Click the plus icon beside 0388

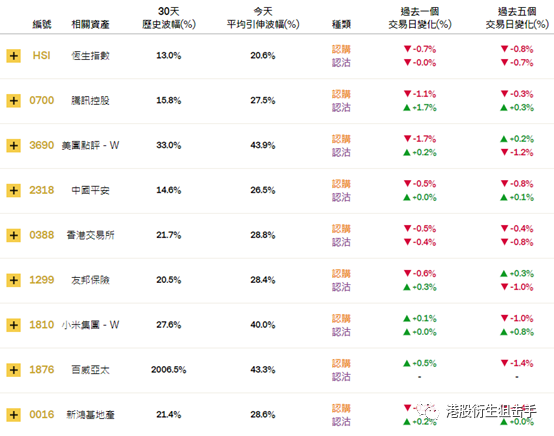[x=13, y=235]
